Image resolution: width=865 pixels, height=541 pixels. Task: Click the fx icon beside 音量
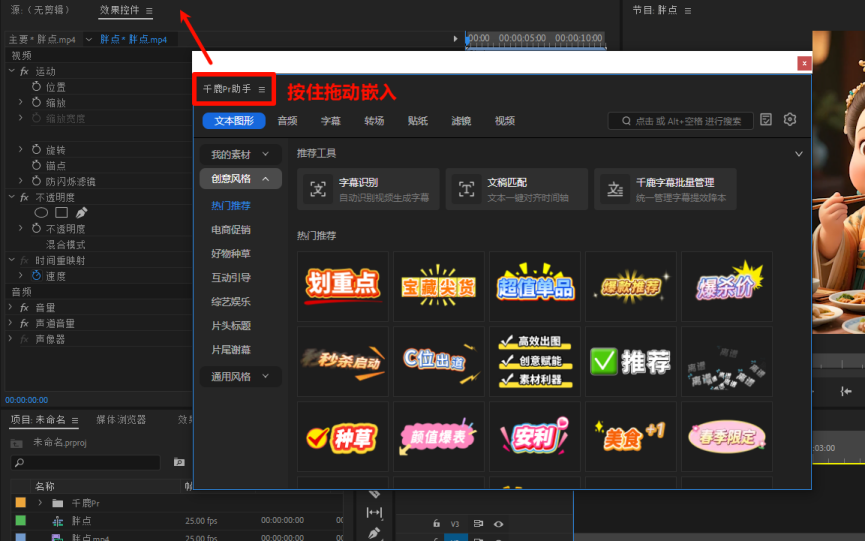point(24,307)
